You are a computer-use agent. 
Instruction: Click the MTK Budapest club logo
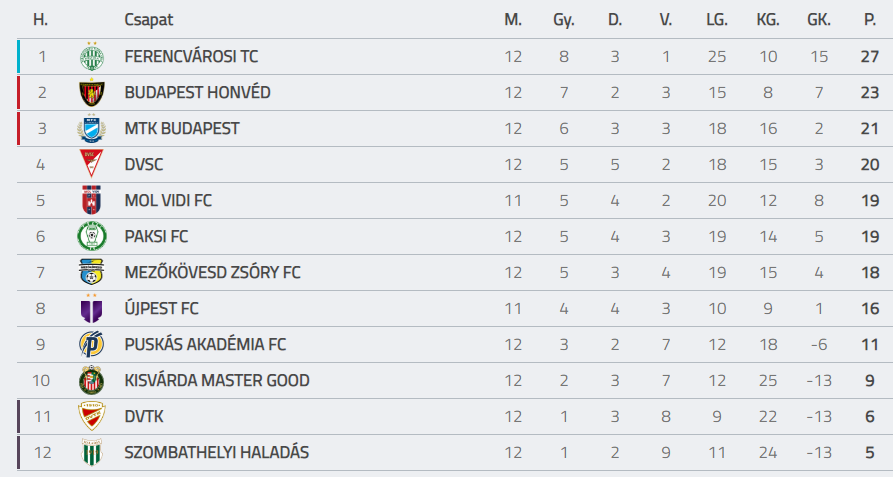(x=92, y=128)
